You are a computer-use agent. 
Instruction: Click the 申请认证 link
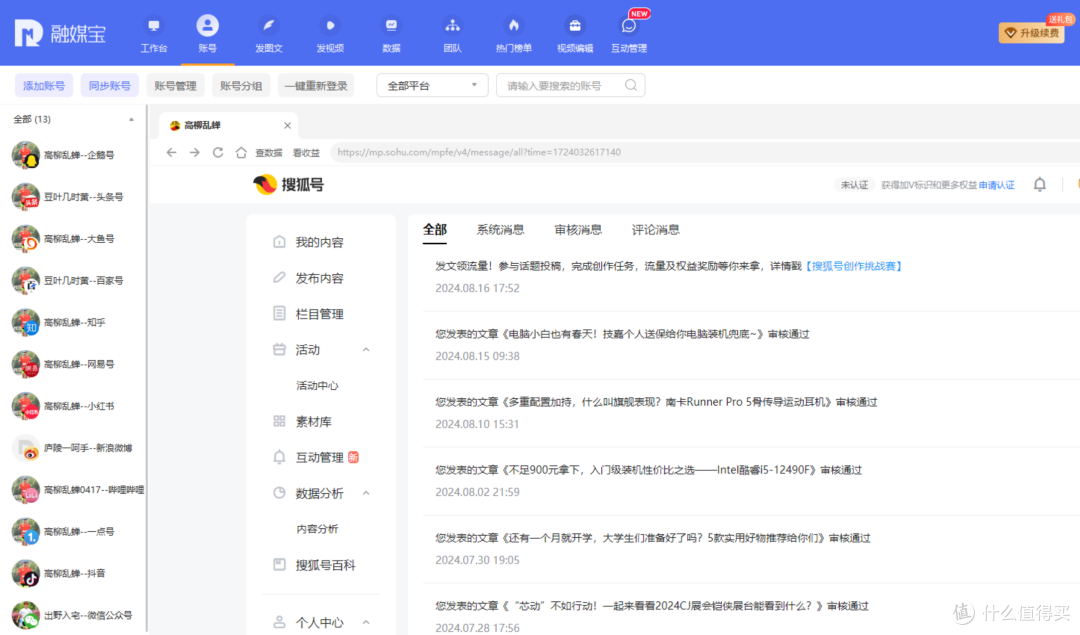click(x=996, y=185)
